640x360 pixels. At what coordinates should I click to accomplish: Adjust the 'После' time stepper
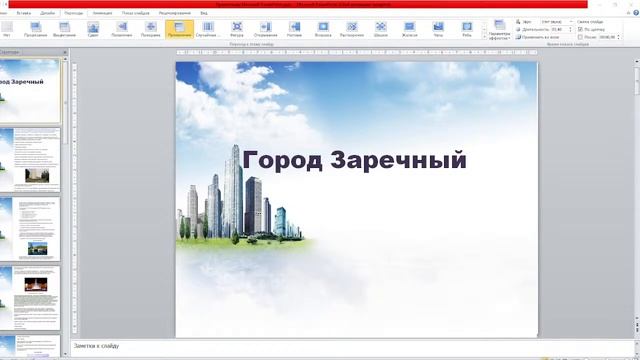(x=618, y=37)
